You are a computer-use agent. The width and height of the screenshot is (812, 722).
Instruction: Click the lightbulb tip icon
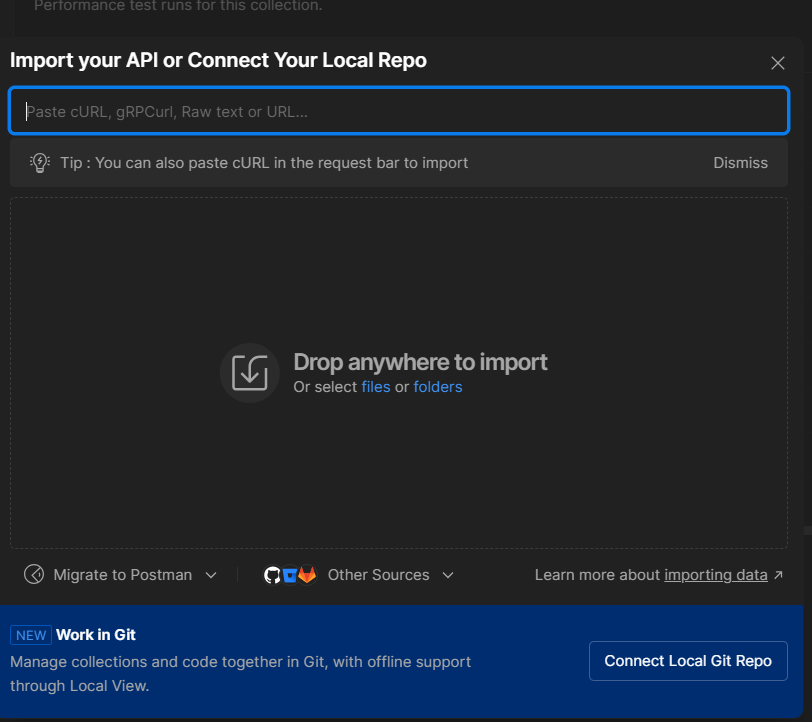(40, 163)
